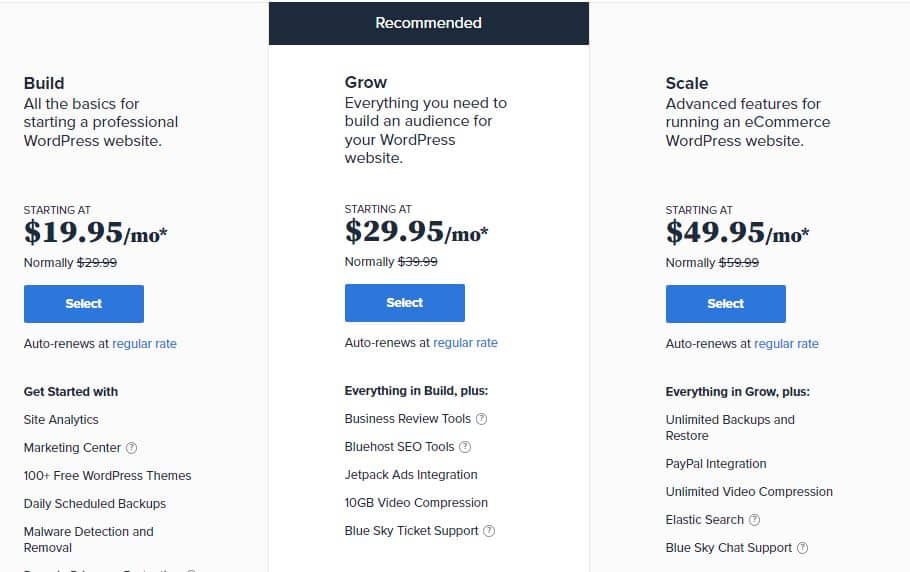
Task: Click help icon beside Marketing Center
Action: tap(132, 448)
